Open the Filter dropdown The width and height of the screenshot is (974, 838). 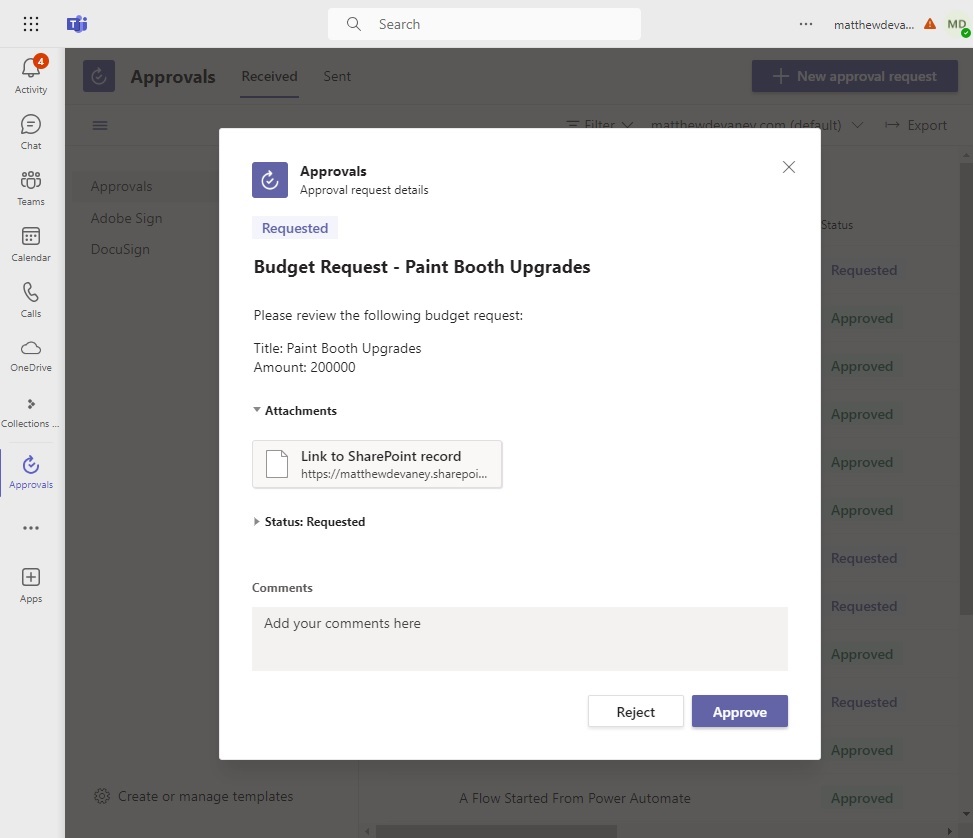(x=600, y=125)
